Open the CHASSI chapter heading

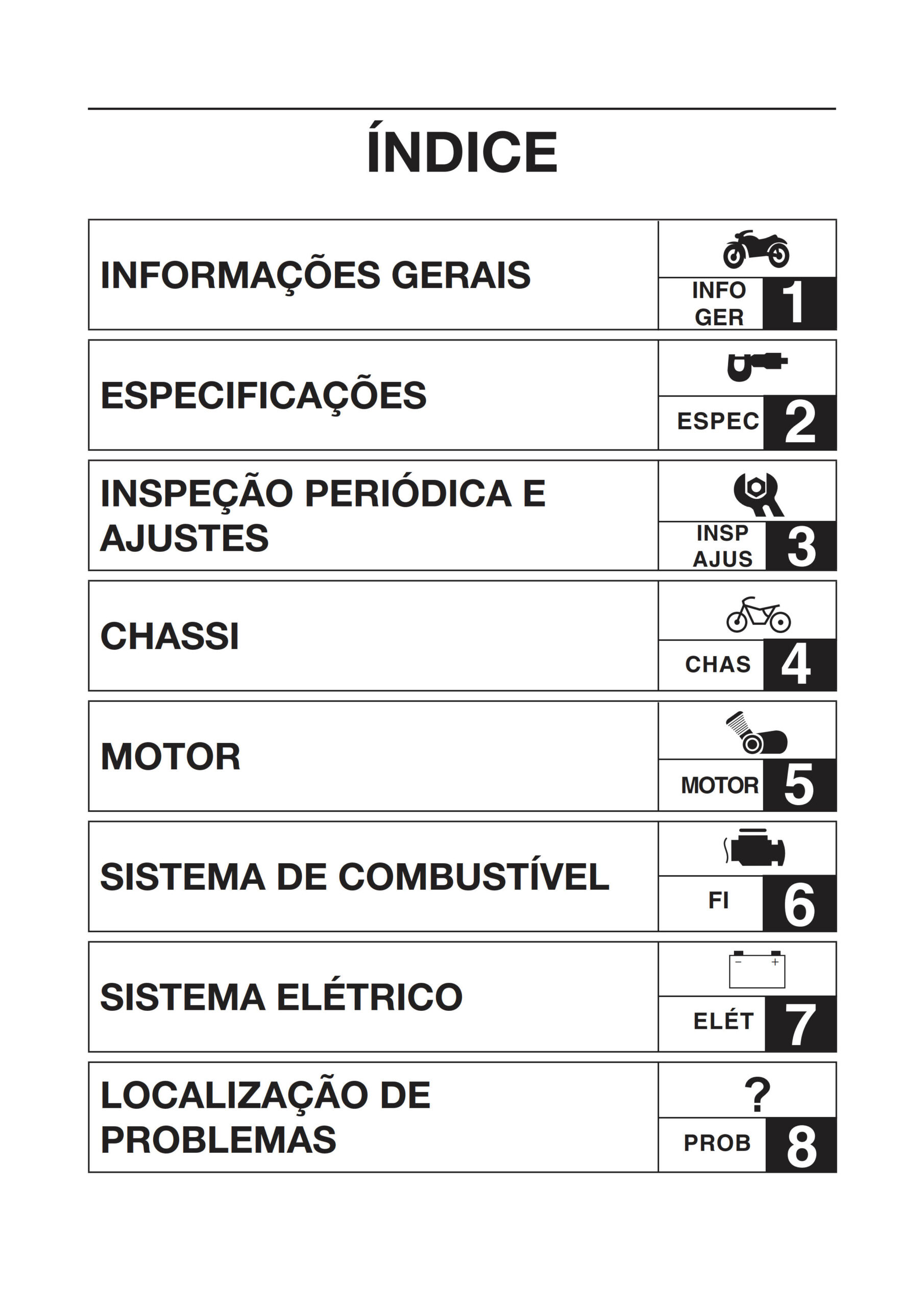click(169, 636)
